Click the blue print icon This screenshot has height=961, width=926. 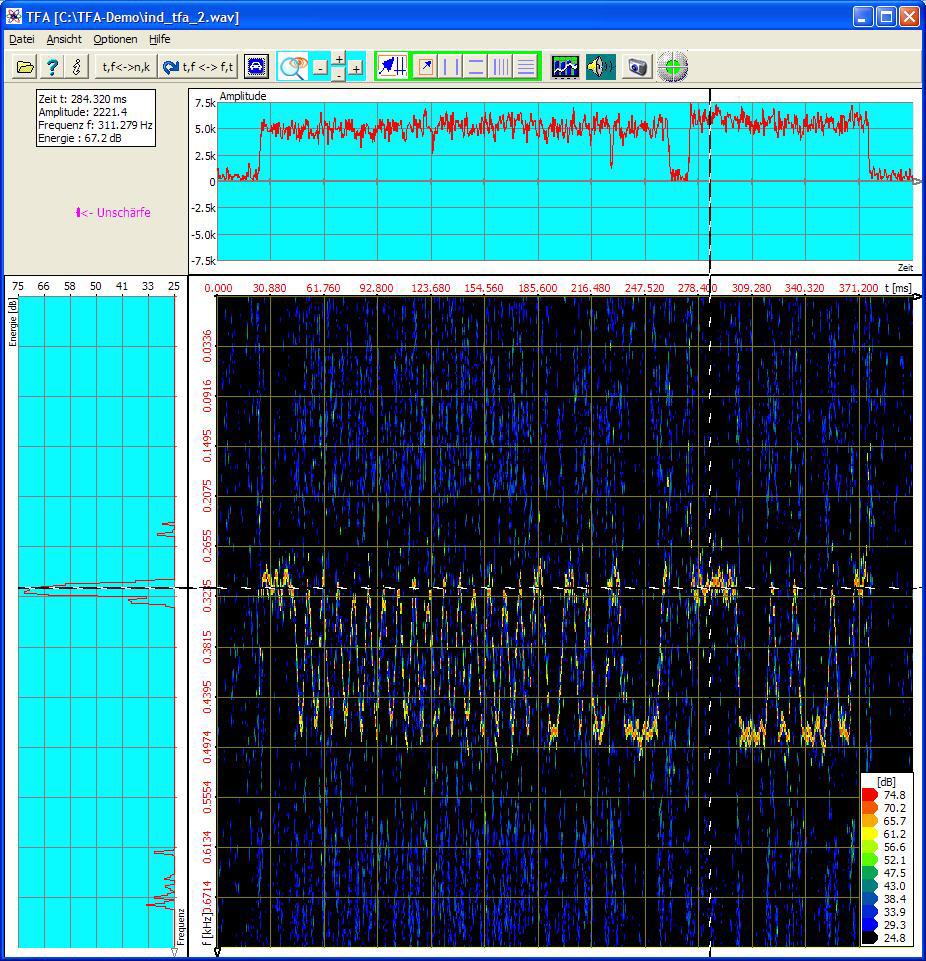click(x=256, y=67)
